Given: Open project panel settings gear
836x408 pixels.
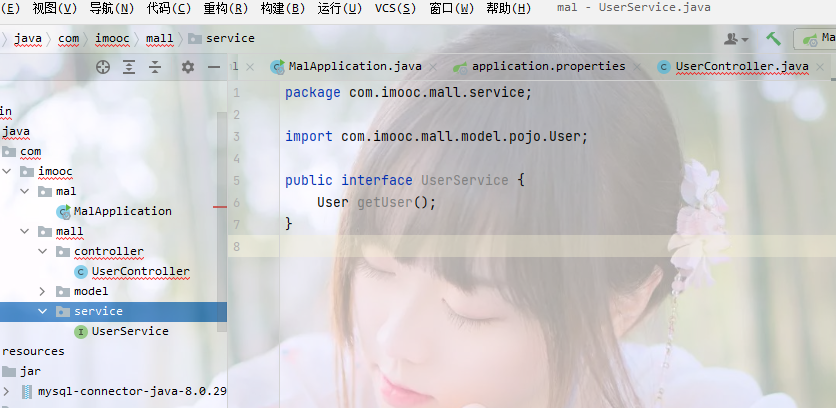Looking at the screenshot, I should (188, 67).
